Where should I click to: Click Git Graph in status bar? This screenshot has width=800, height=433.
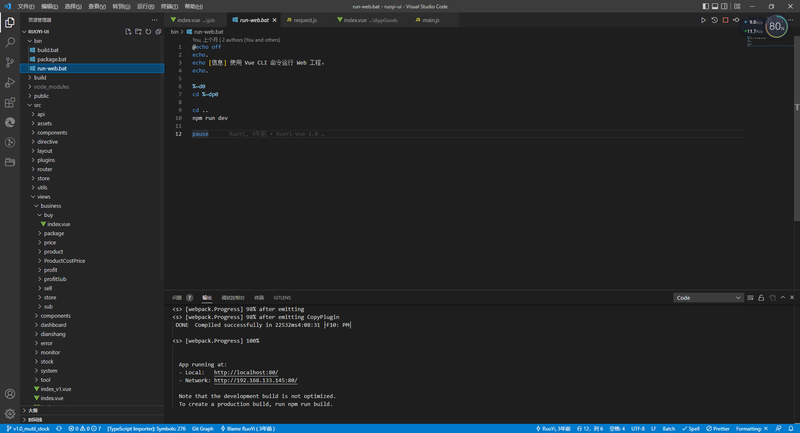[x=203, y=429]
